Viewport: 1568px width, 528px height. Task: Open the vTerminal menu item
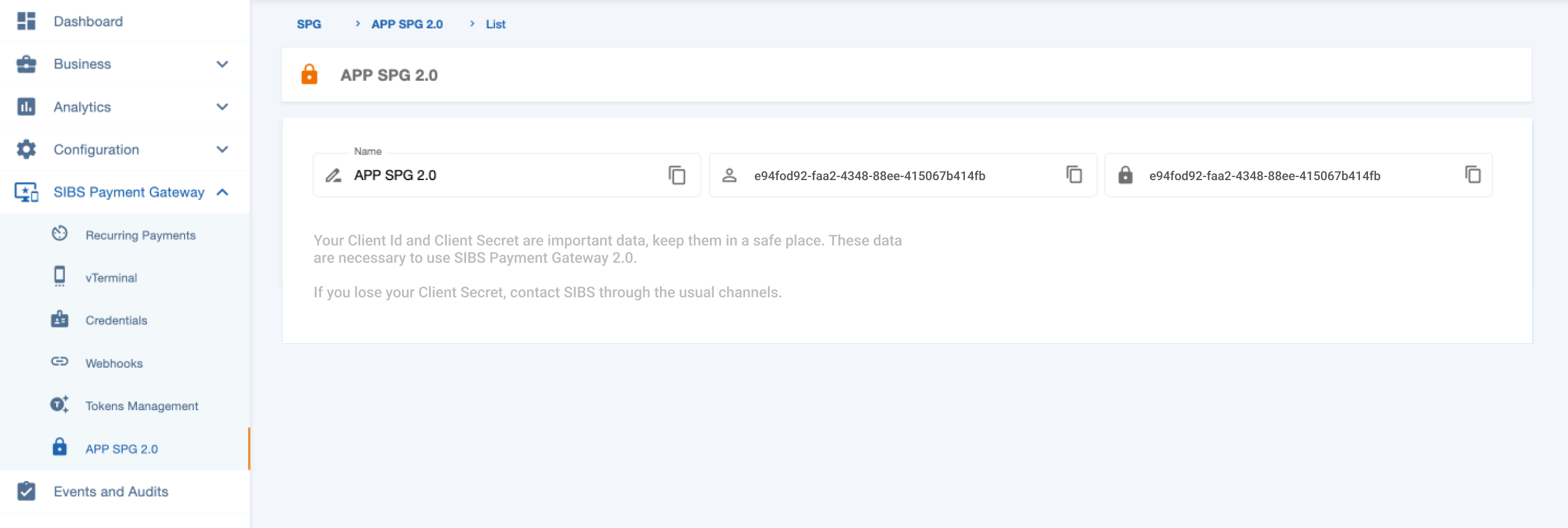tap(111, 278)
